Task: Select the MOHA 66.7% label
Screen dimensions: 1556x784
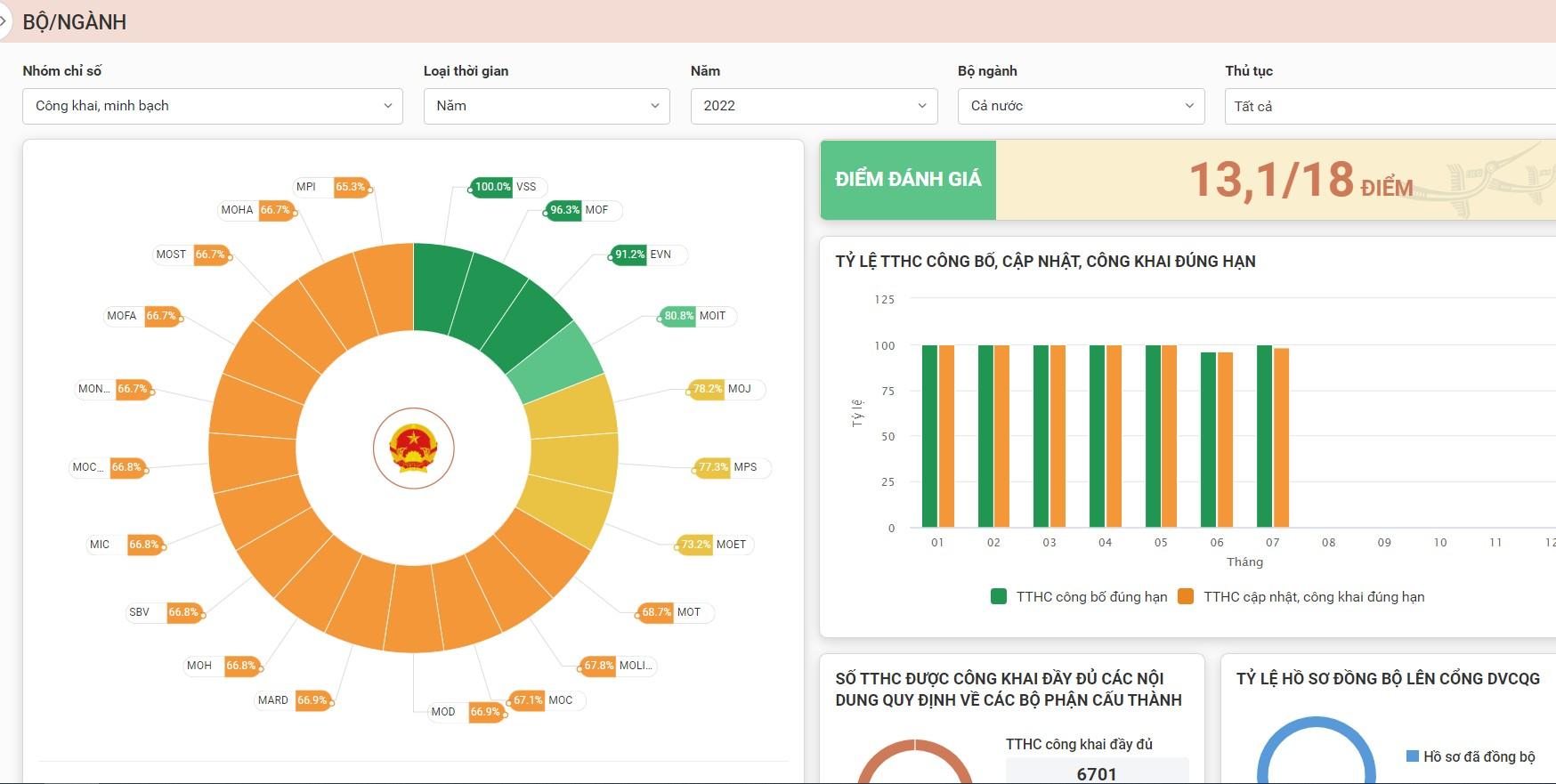Action: tap(256, 210)
